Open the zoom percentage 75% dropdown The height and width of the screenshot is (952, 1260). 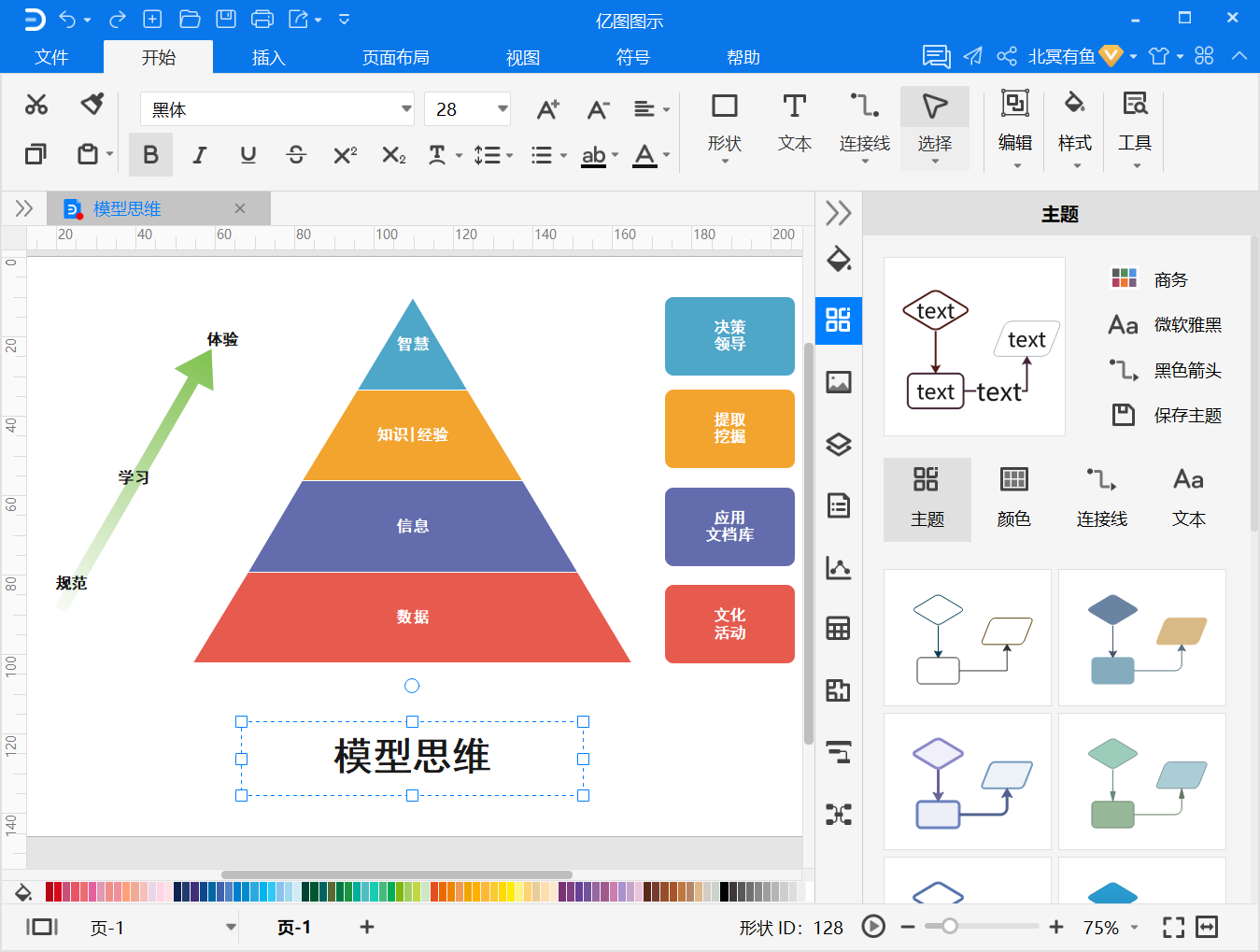click(1135, 928)
